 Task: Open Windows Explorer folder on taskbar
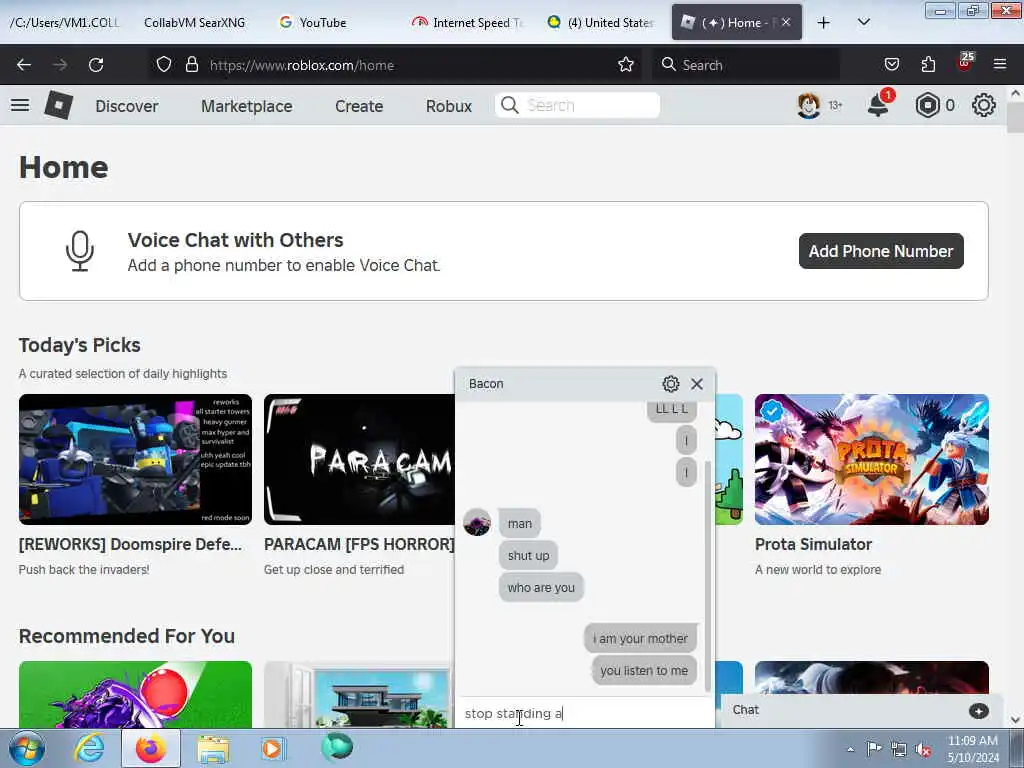click(214, 749)
